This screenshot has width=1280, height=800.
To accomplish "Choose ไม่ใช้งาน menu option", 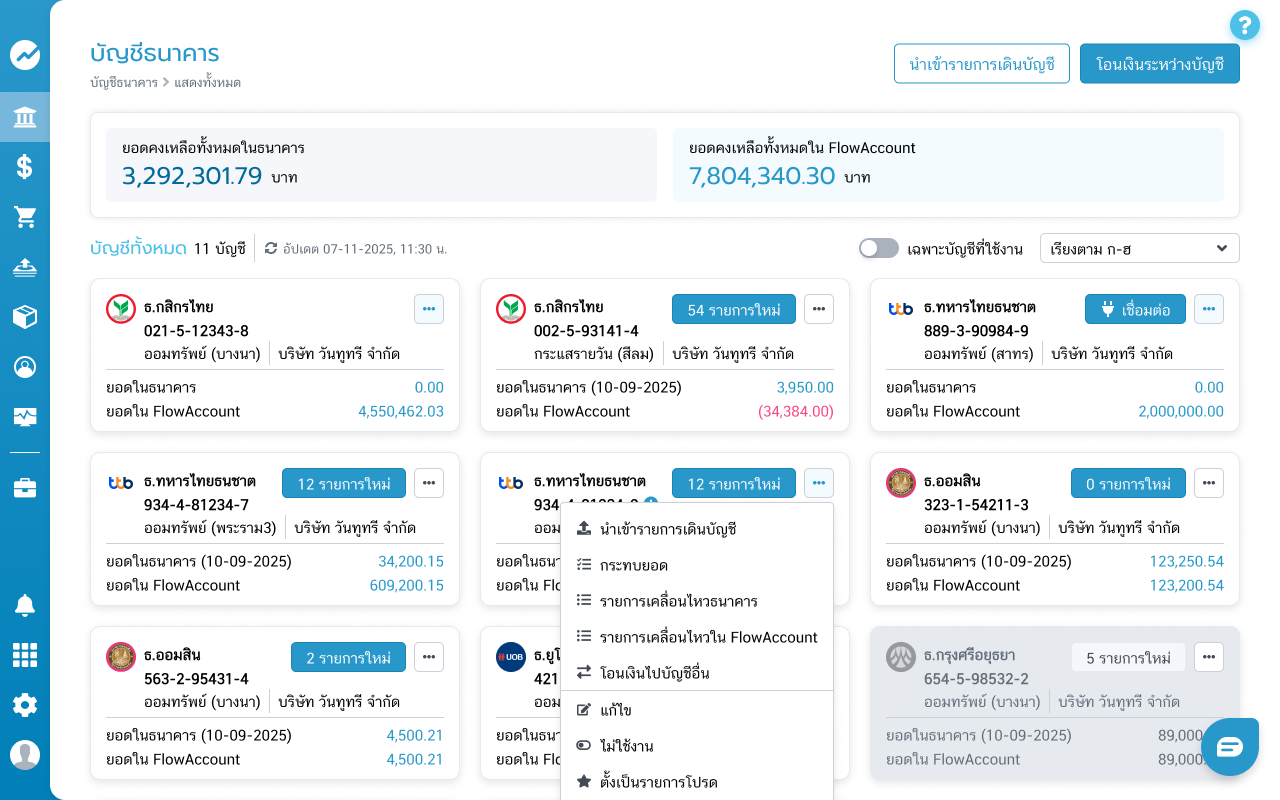I will pos(626,746).
